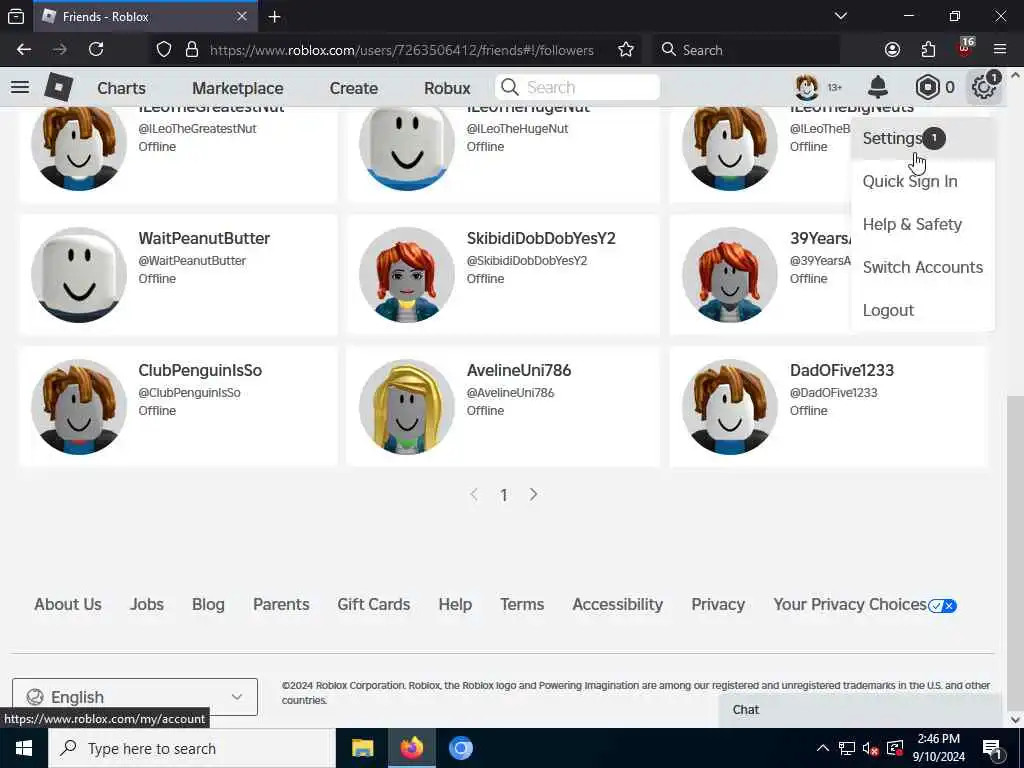Image resolution: width=1024 pixels, height=768 pixels.
Task: Open AvelineUni786 avatar thumbnail
Action: click(x=407, y=407)
